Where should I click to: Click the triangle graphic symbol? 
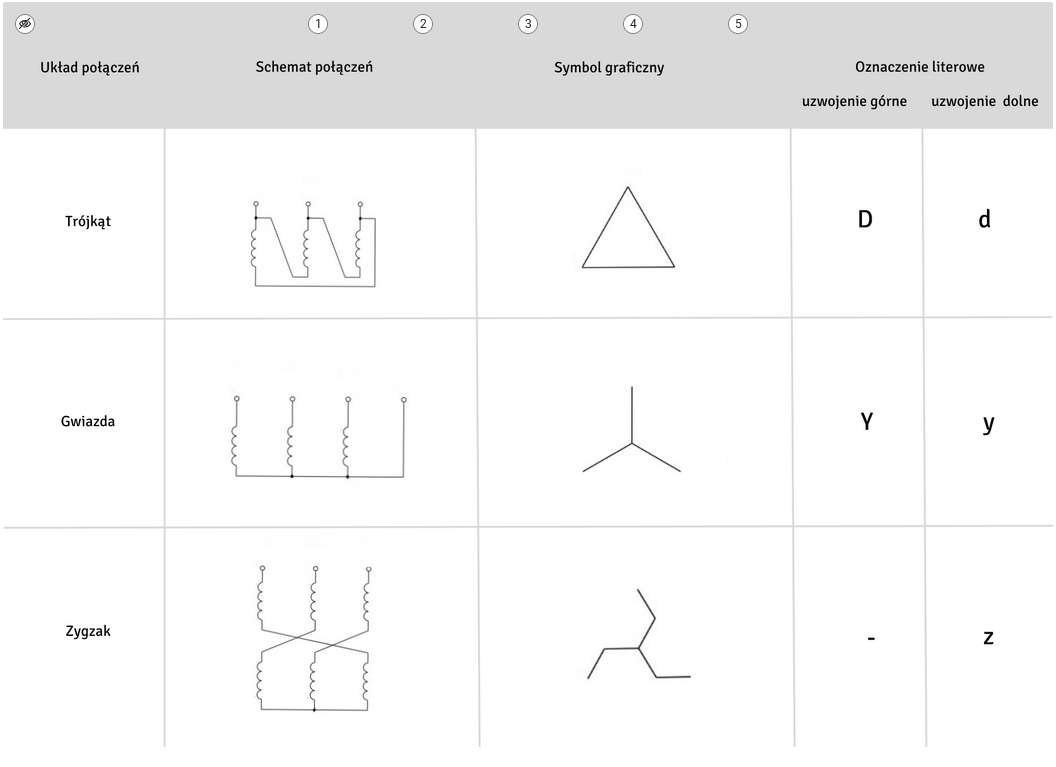coord(628,228)
